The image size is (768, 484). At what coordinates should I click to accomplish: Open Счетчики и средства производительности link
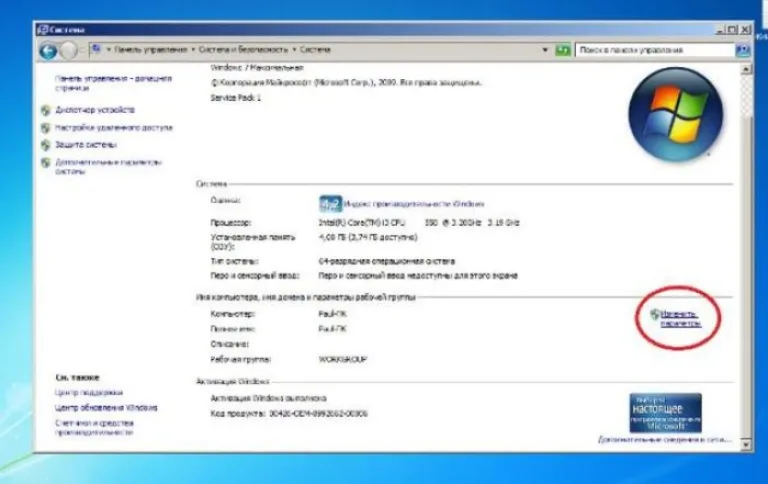point(94,428)
